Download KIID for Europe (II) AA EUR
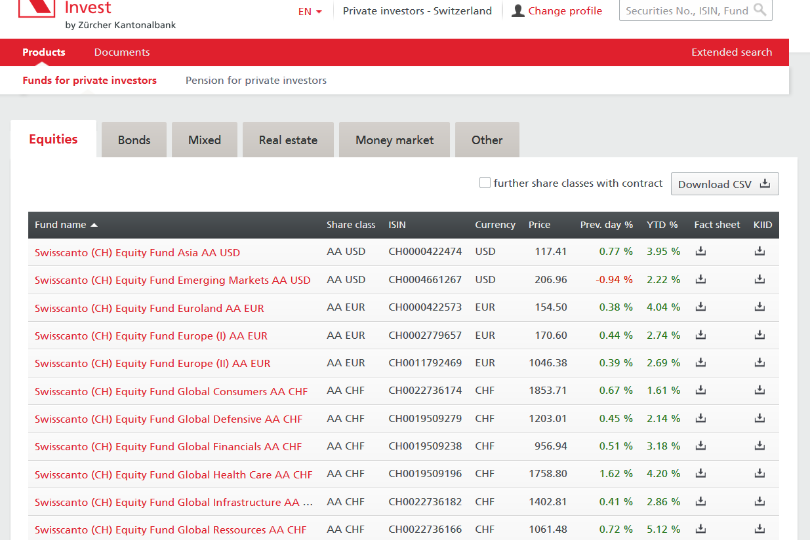 click(x=759, y=362)
